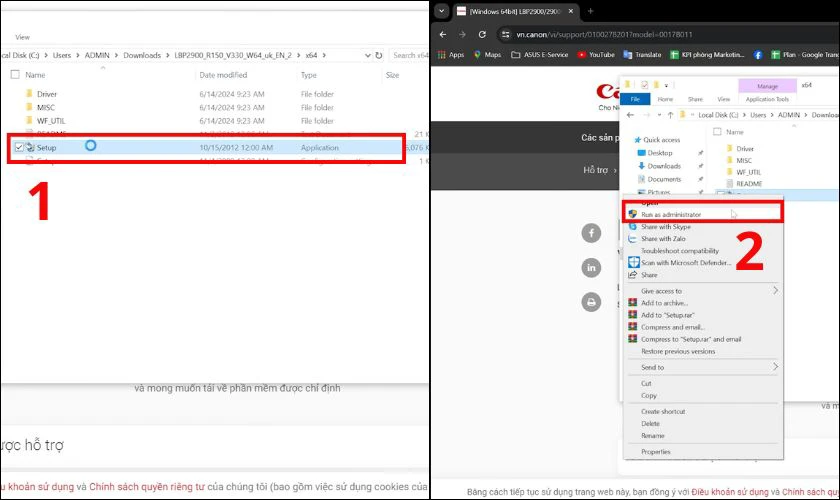Click Downloads in Quick access sidebar
The width and height of the screenshot is (840, 500).
[663, 166]
